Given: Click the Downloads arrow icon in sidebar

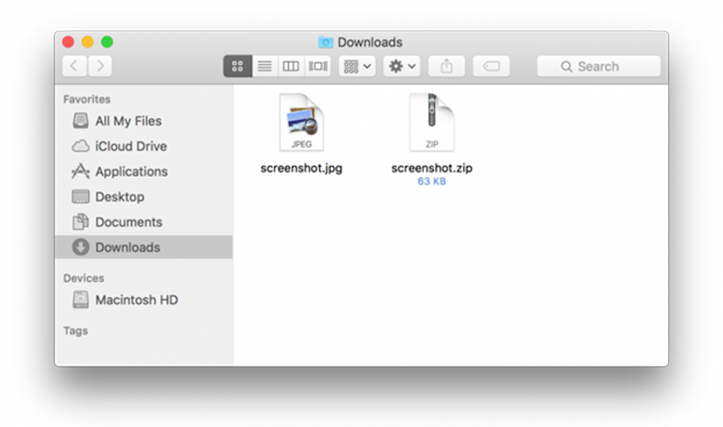Looking at the screenshot, I should click(x=80, y=247).
